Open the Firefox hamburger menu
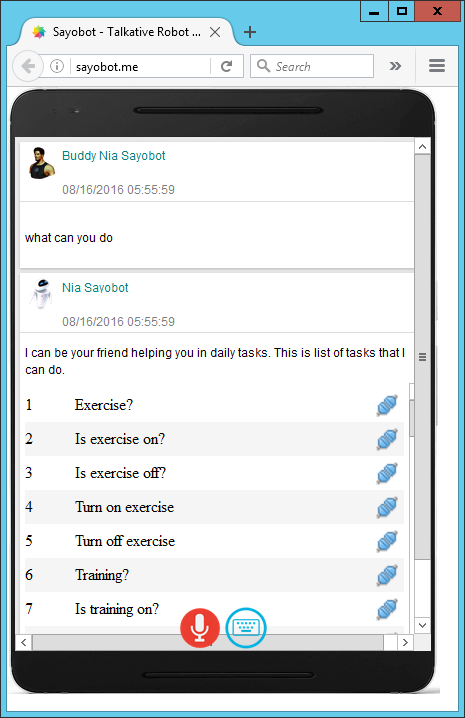The width and height of the screenshot is (465, 718). pos(437,66)
